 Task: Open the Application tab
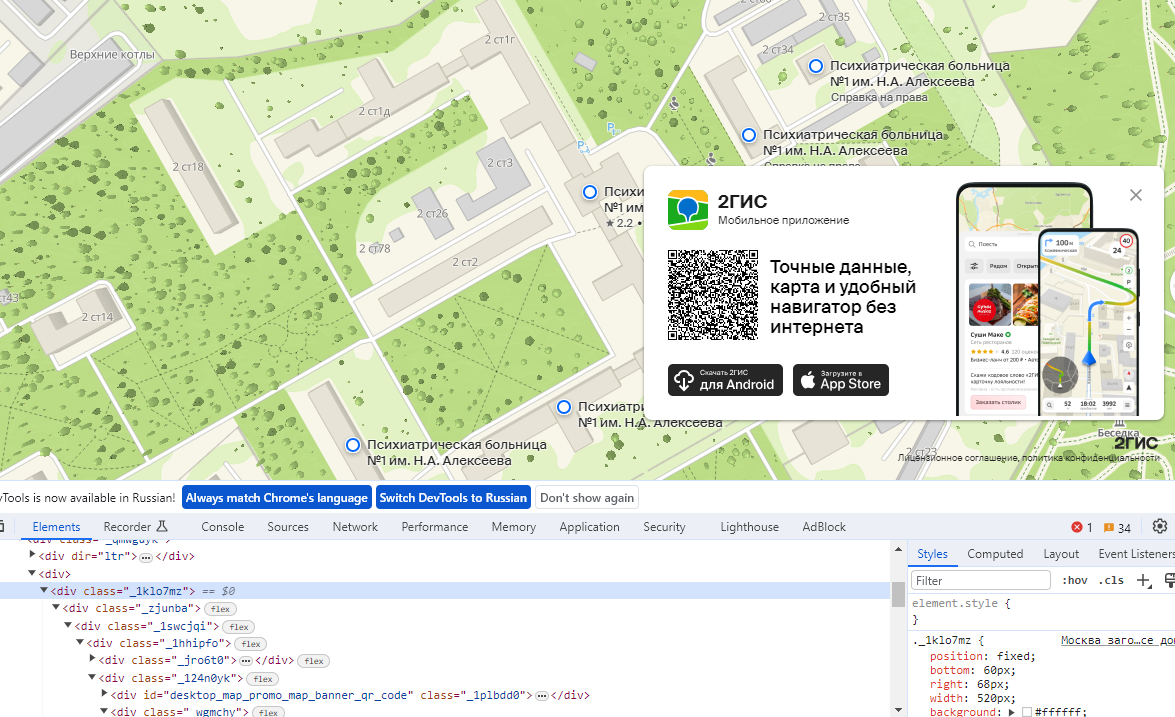click(x=589, y=527)
